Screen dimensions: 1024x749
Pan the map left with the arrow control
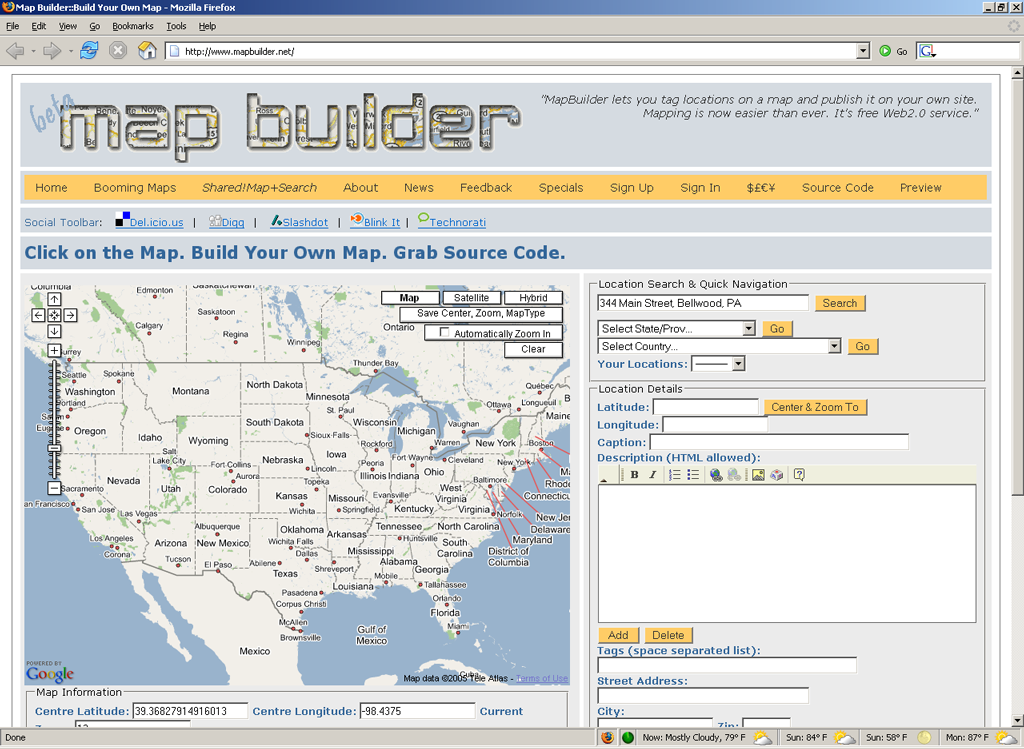coord(39,315)
